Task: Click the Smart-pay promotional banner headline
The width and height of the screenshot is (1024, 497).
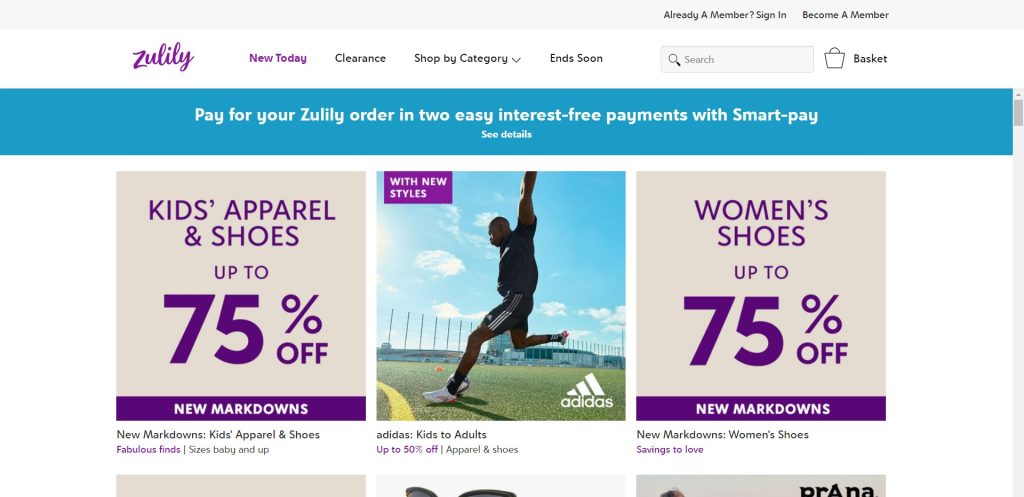Action: pyautogui.click(x=506, y=115)
